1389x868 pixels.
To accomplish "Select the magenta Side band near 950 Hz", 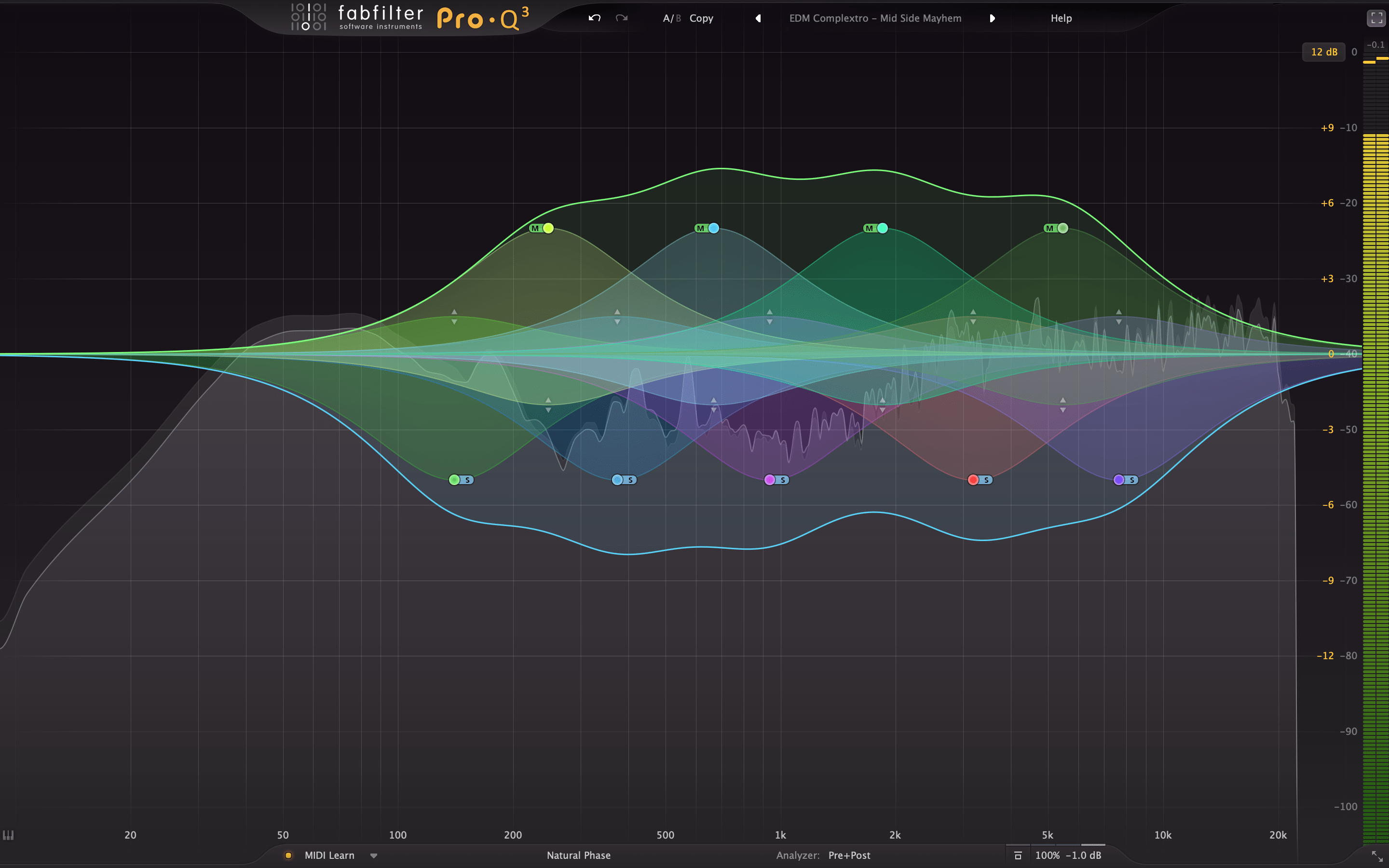I will pyautogui.click(x=770, y=479).
